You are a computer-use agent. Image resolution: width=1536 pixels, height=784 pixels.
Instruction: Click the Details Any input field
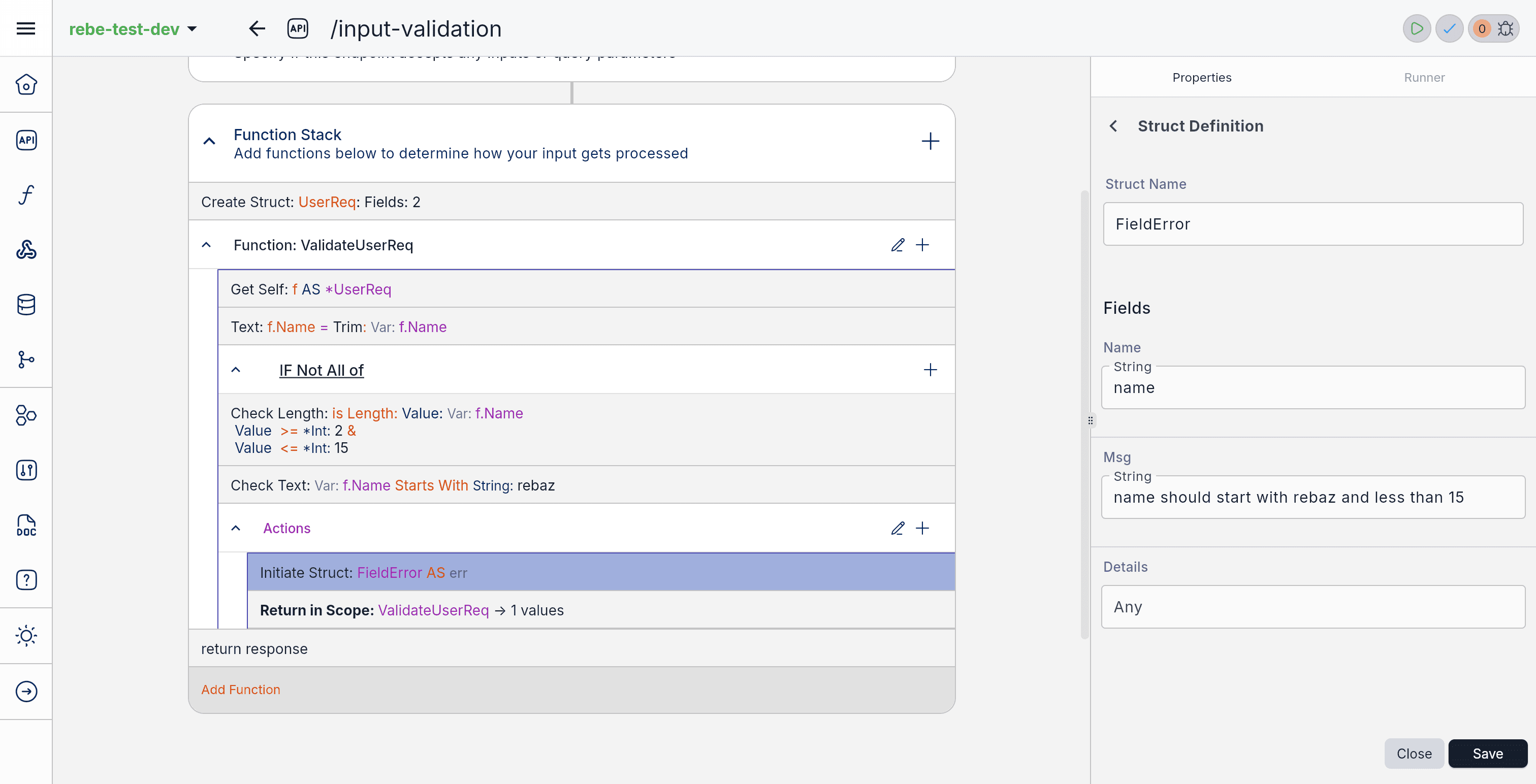pyautogui.click(x=1313, y=606)
